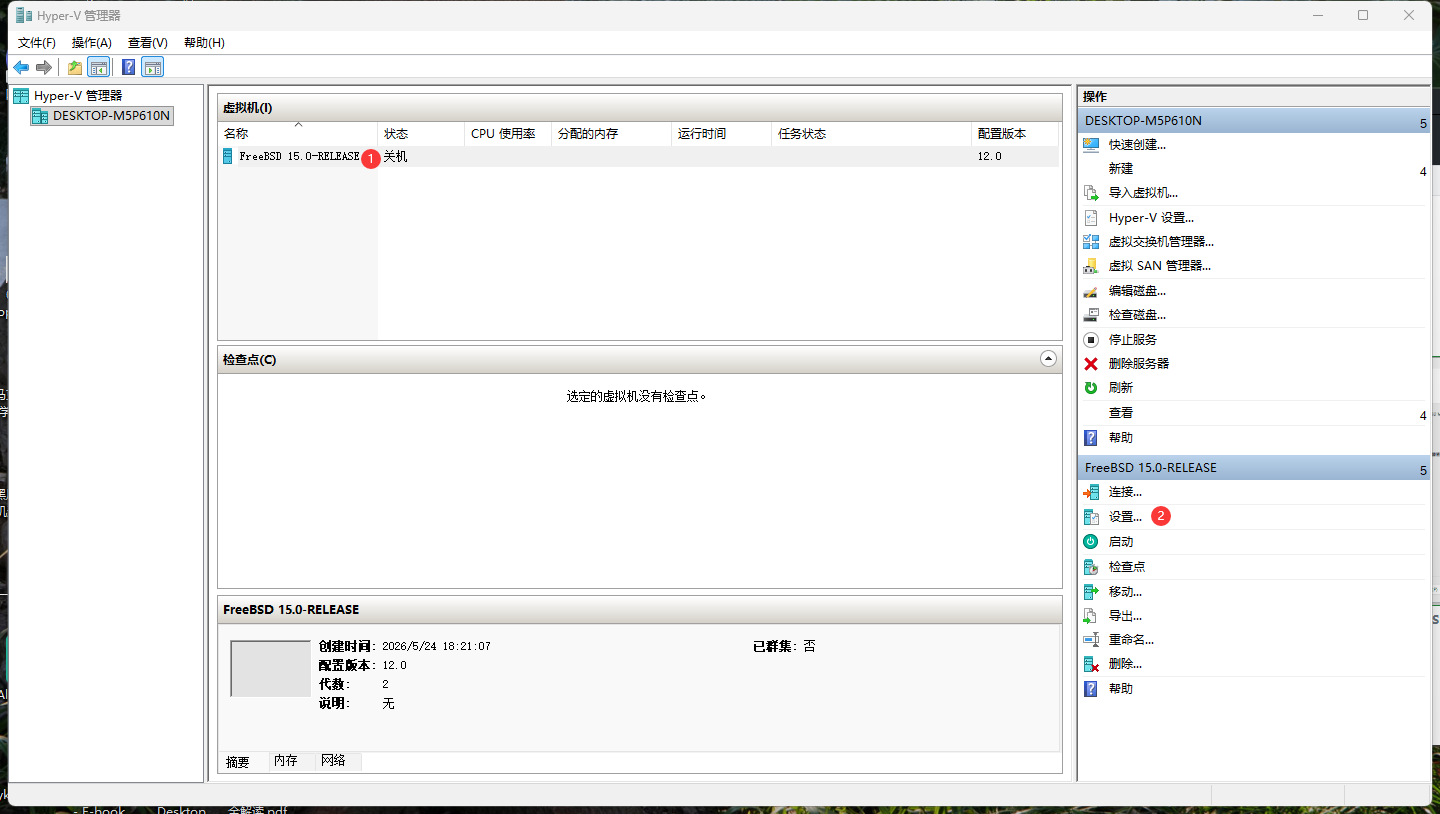Sort by the 运行时间 column header
The image size is (1440, 814).
pos(721,134)
